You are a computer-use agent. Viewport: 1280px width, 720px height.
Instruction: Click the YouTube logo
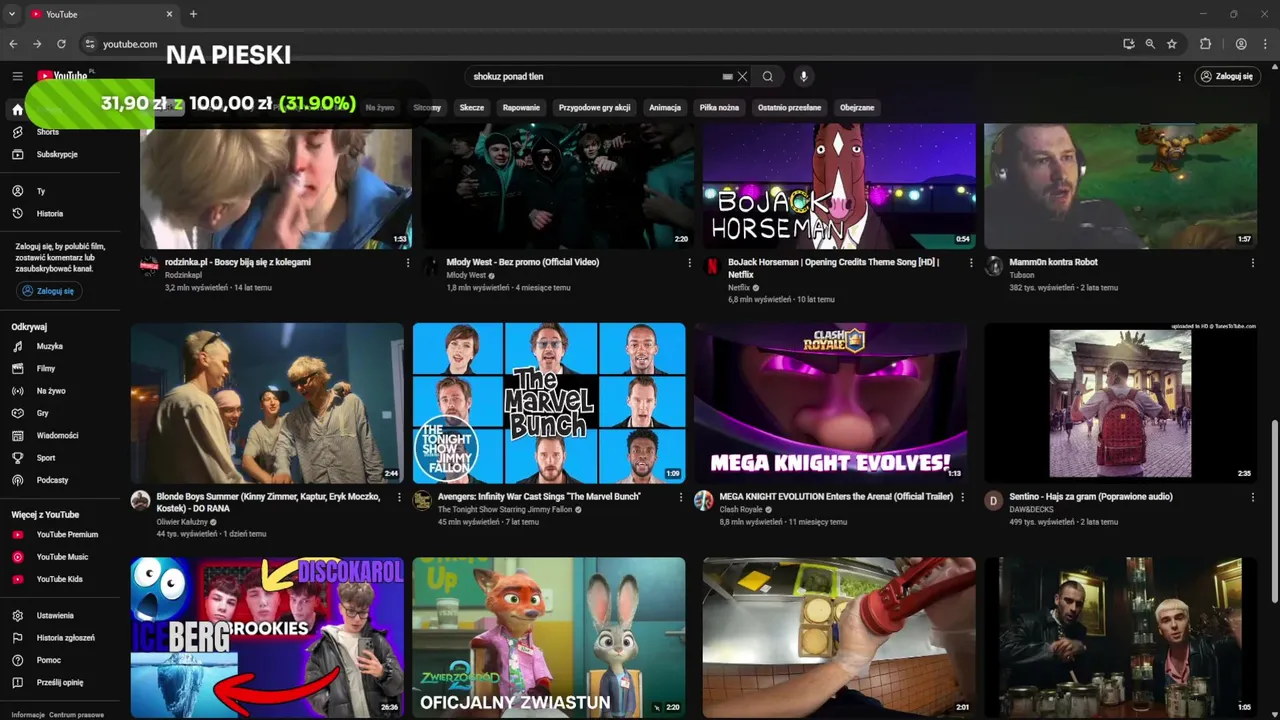click(x=64, y=76)
